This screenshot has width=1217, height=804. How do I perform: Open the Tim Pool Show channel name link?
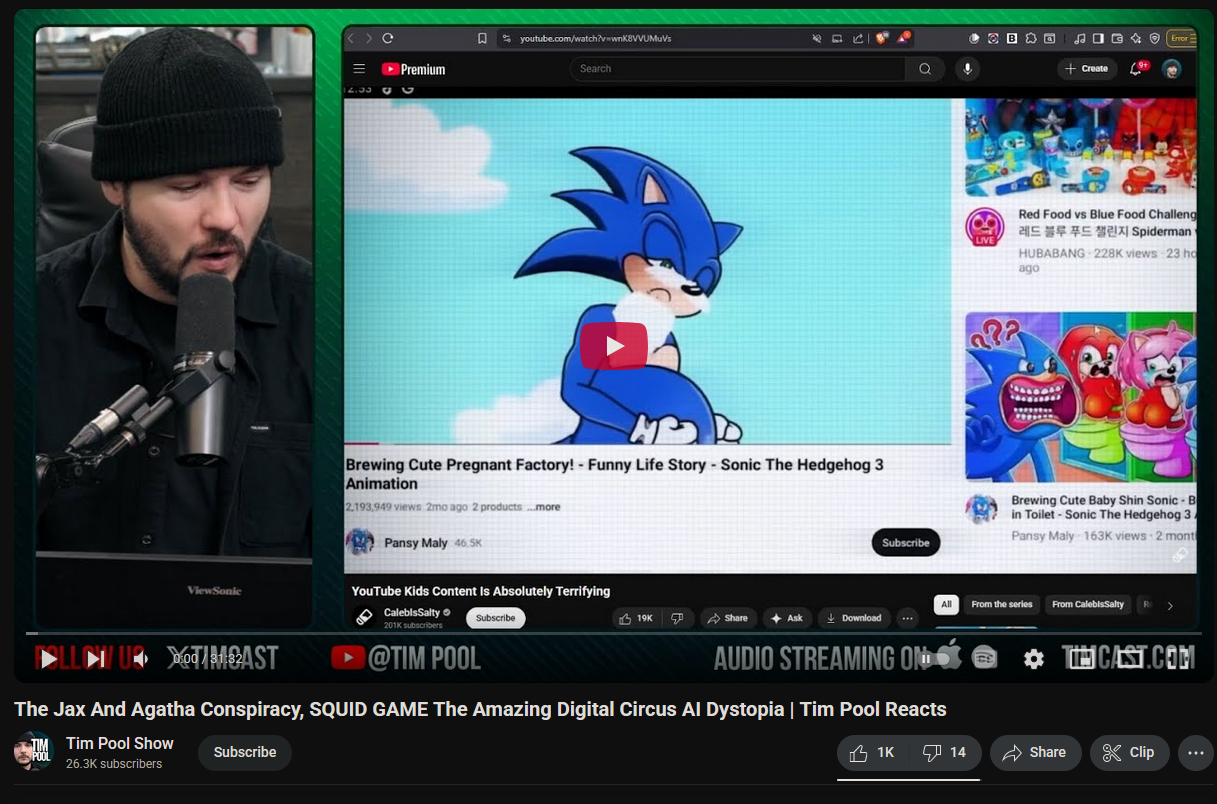[x=120, y=743]
